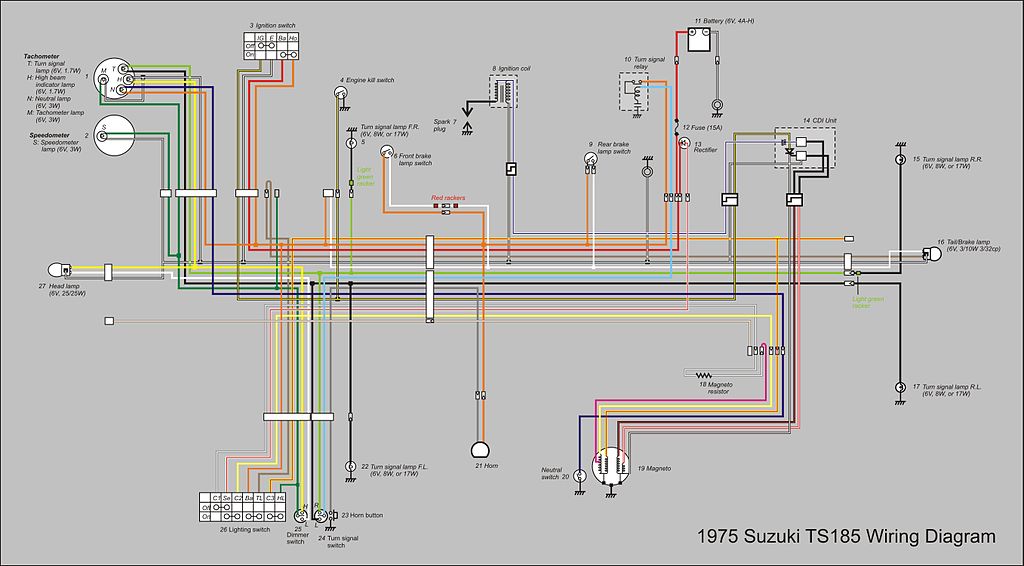Select the Battery symbol

click(698, 40)
